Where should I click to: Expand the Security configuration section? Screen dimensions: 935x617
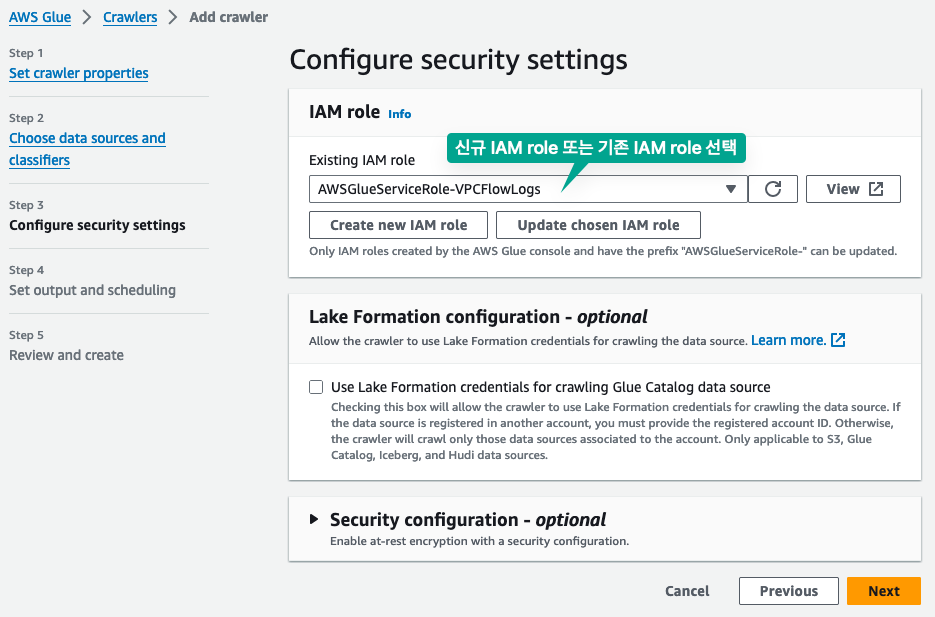click(314, 520)
